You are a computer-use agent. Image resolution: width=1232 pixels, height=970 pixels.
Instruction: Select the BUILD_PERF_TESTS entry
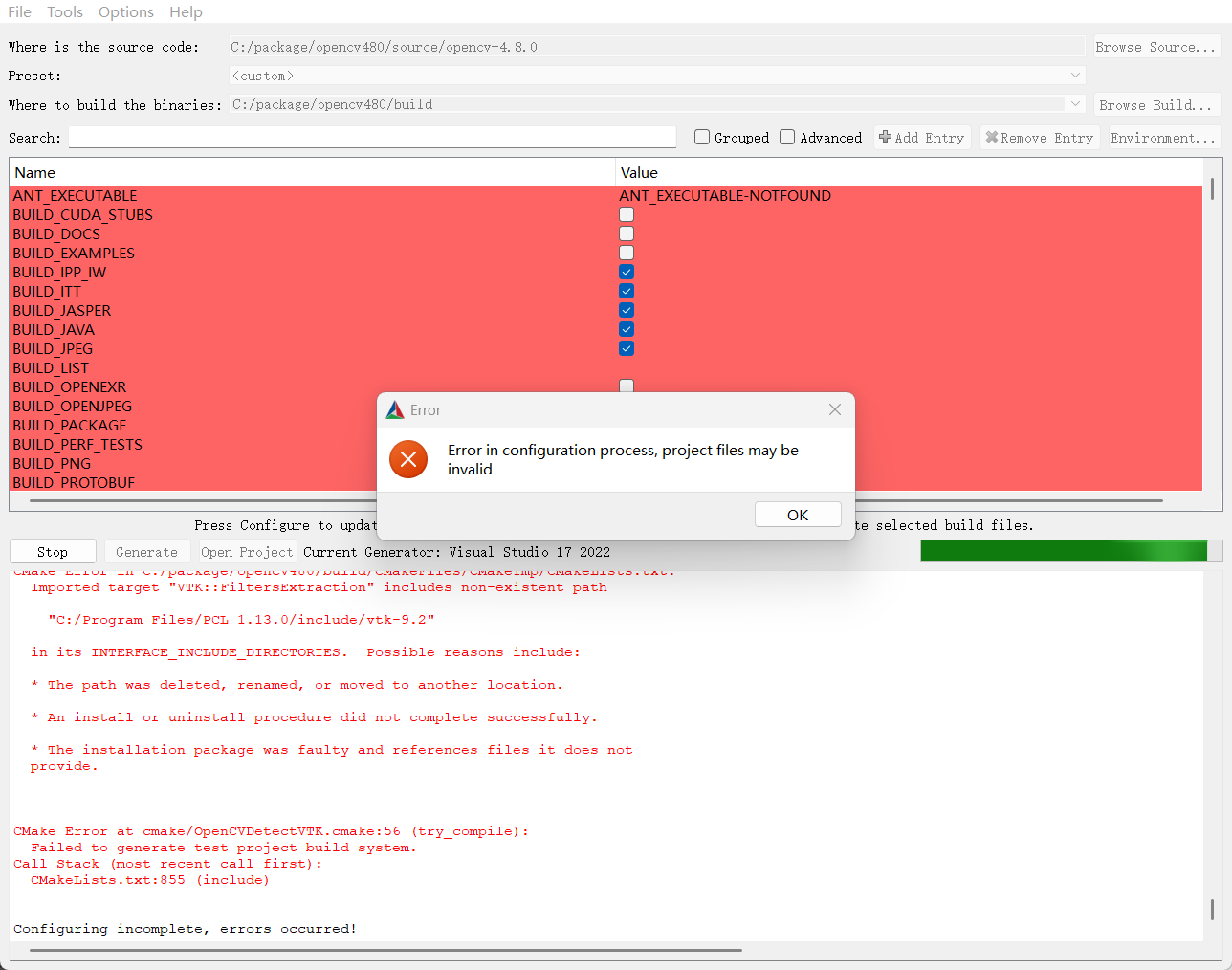point(77,444)
